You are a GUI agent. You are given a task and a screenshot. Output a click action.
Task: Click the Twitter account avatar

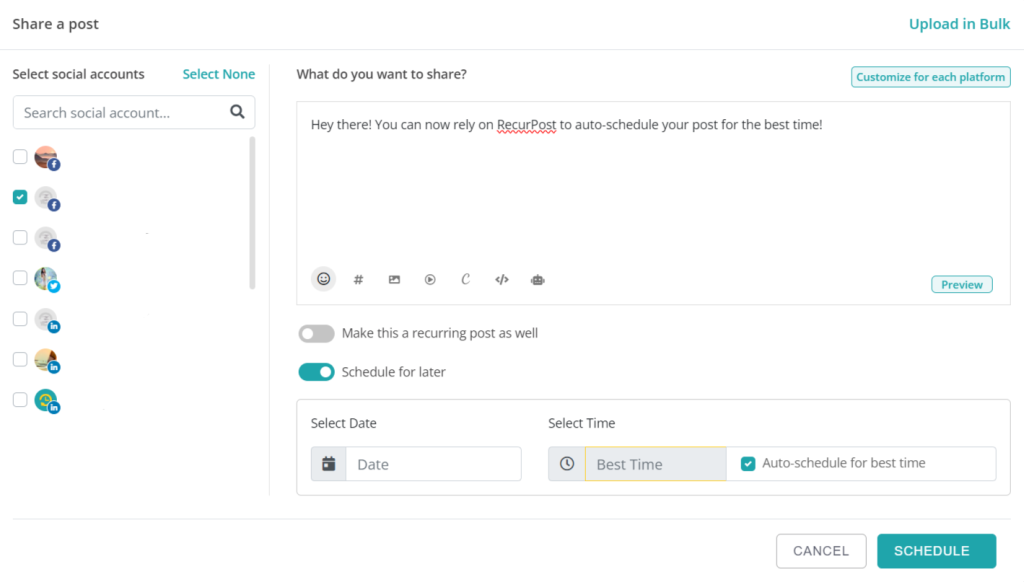(47, 280)
